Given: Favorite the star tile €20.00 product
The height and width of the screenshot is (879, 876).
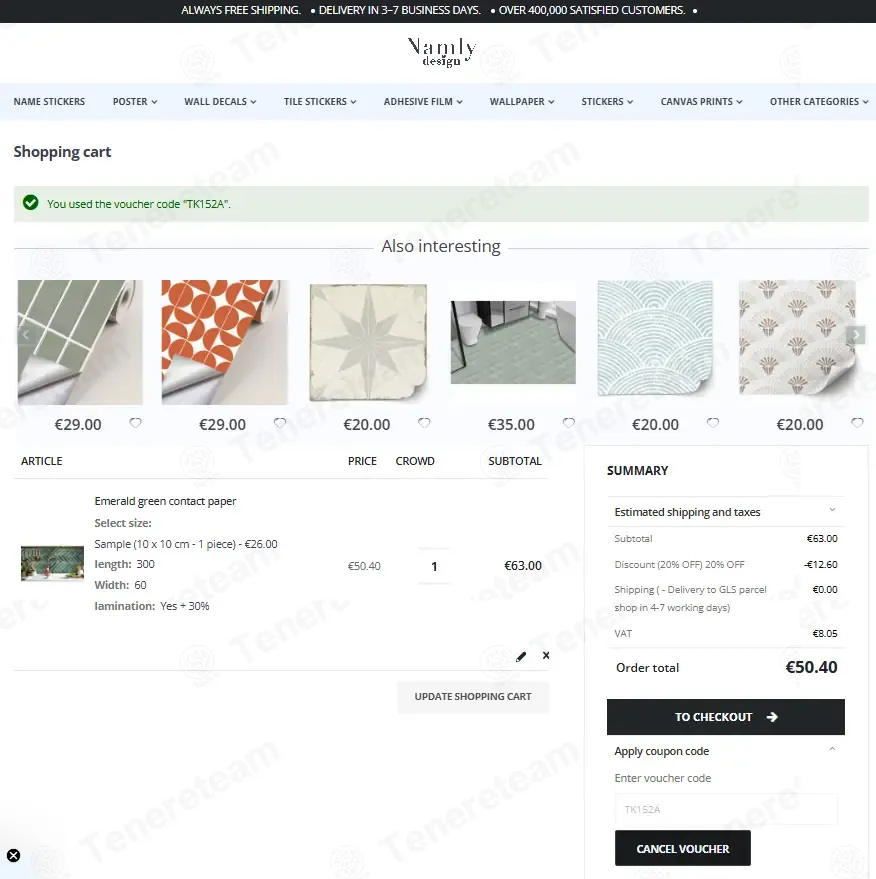Looking at the screenshot, I should click(424, 423).
